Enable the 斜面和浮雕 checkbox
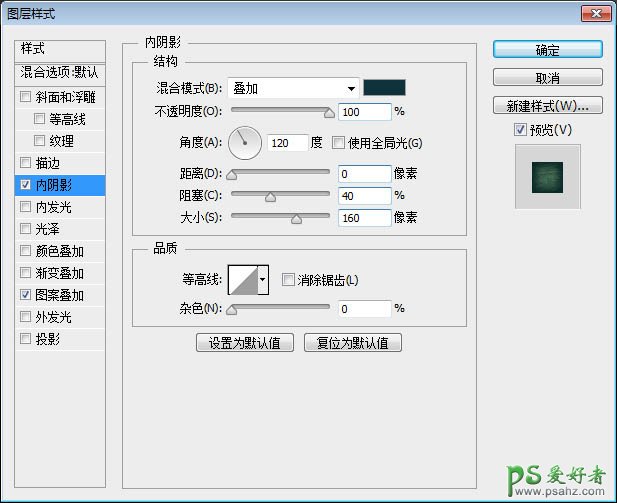Viewport: 617px width, 503px height. pyautogui.click(x=25, y=97)
